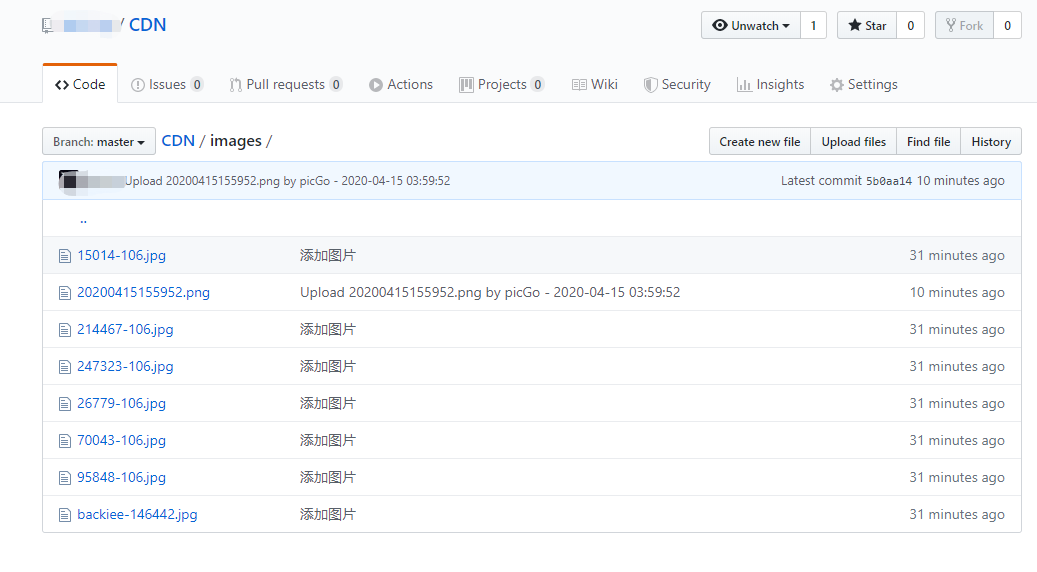Open commit message for 95848-106.jpg row
The height and width of the screenshot is (572, 1037).
[x=328, y=477]
